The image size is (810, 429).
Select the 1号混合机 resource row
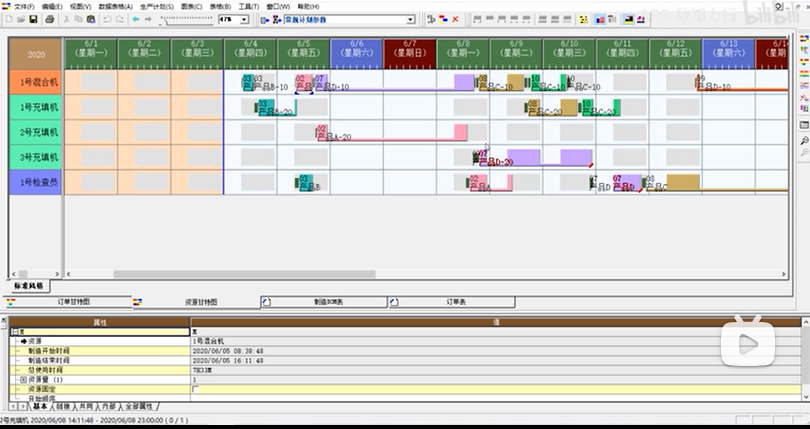tap(36, 82)
